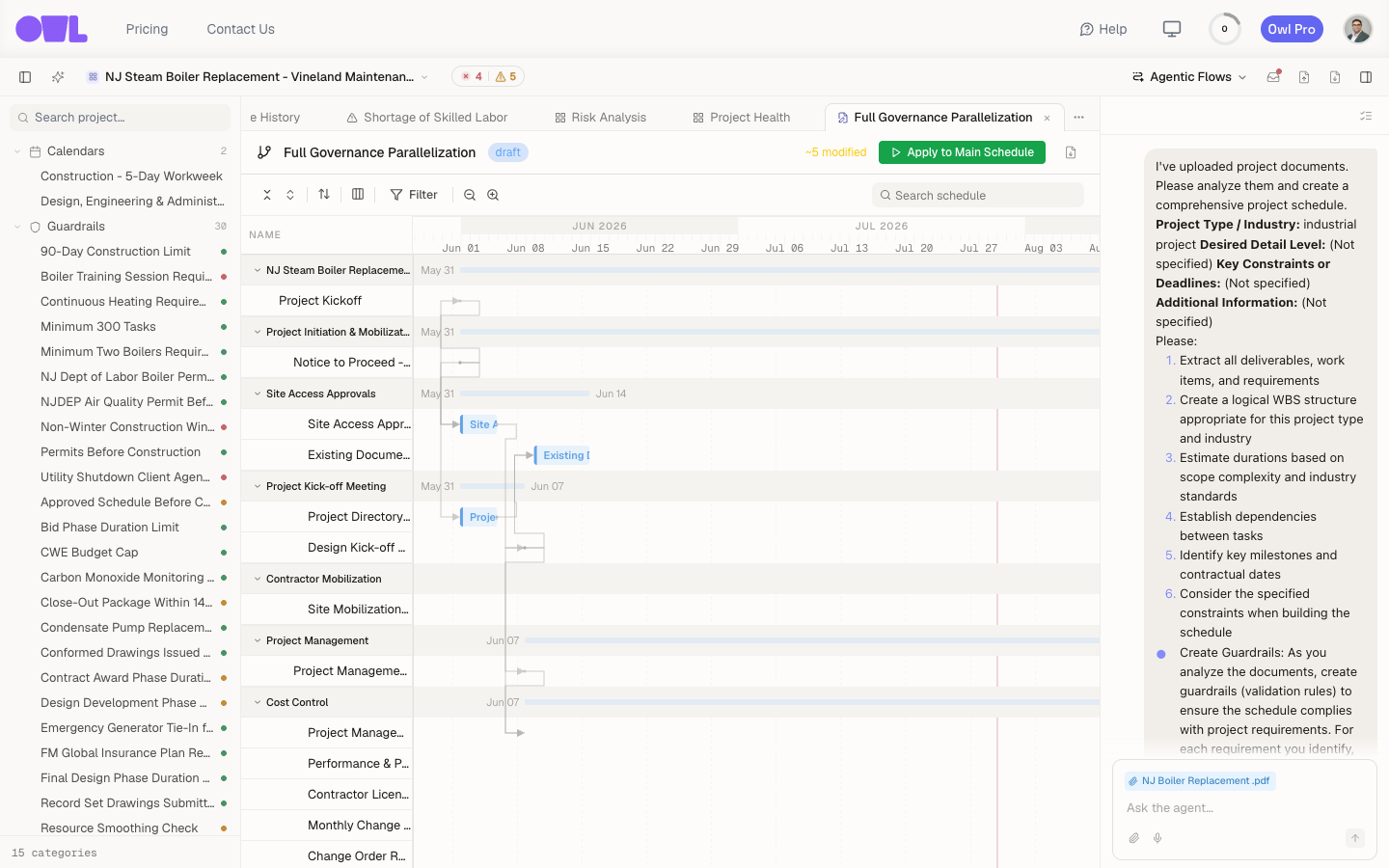Screen dimensions: 1389x868
Task: Click the microphone icon in chat
Action: pyautogui.click(x=1157, y=838)
